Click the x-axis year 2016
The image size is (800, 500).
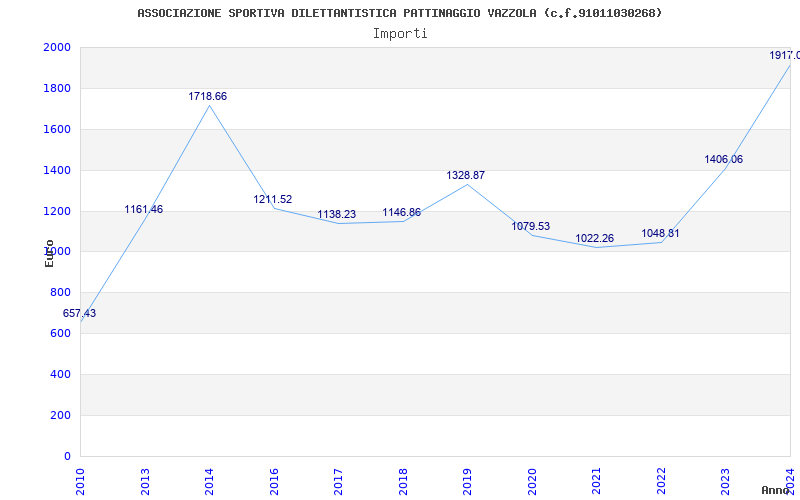point(274,482)
